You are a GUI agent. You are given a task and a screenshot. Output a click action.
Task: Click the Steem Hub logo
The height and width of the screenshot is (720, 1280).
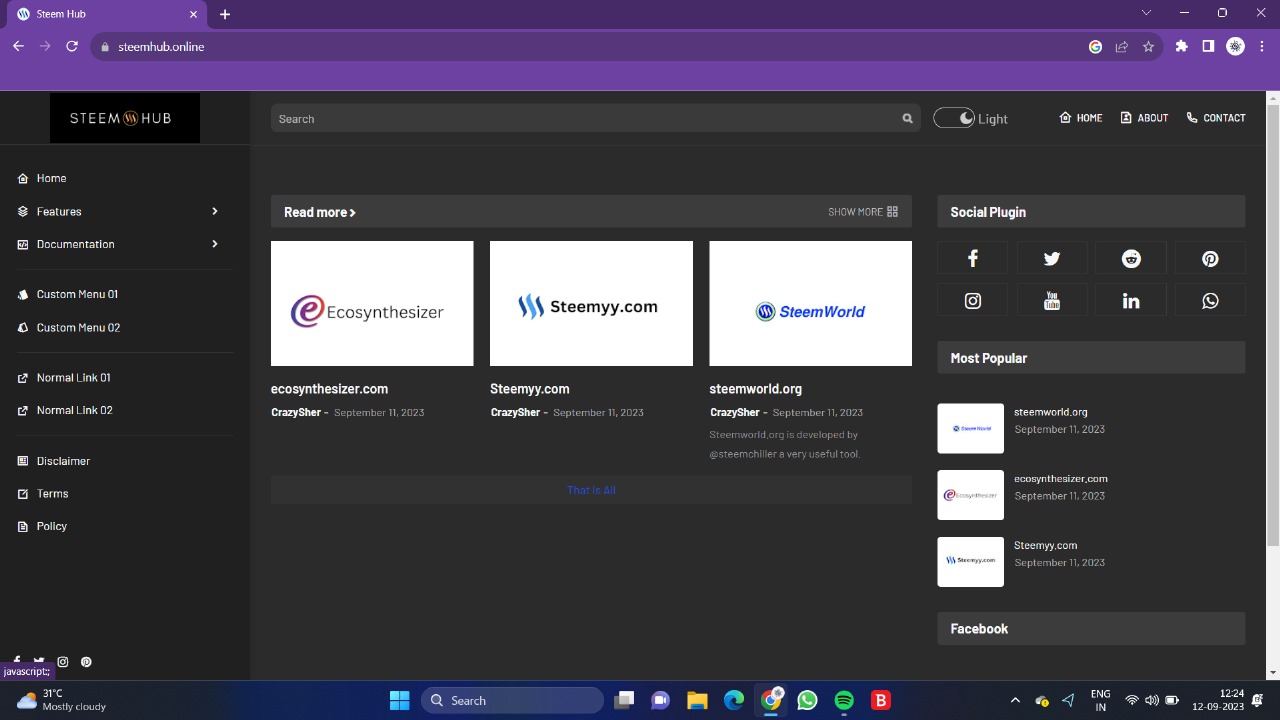point(125,118)
